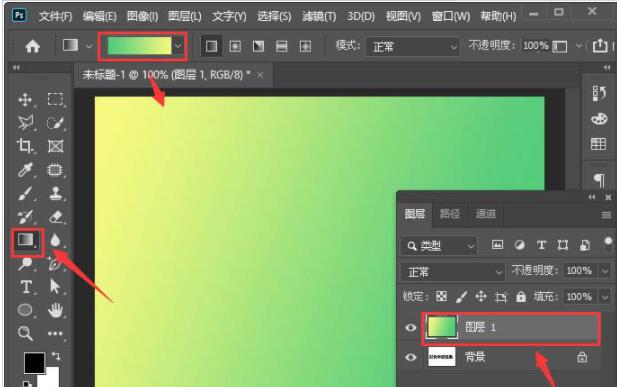Select the Hand tool
The width and height of the screenshot is (617, 387).
[x=55, y=310]
